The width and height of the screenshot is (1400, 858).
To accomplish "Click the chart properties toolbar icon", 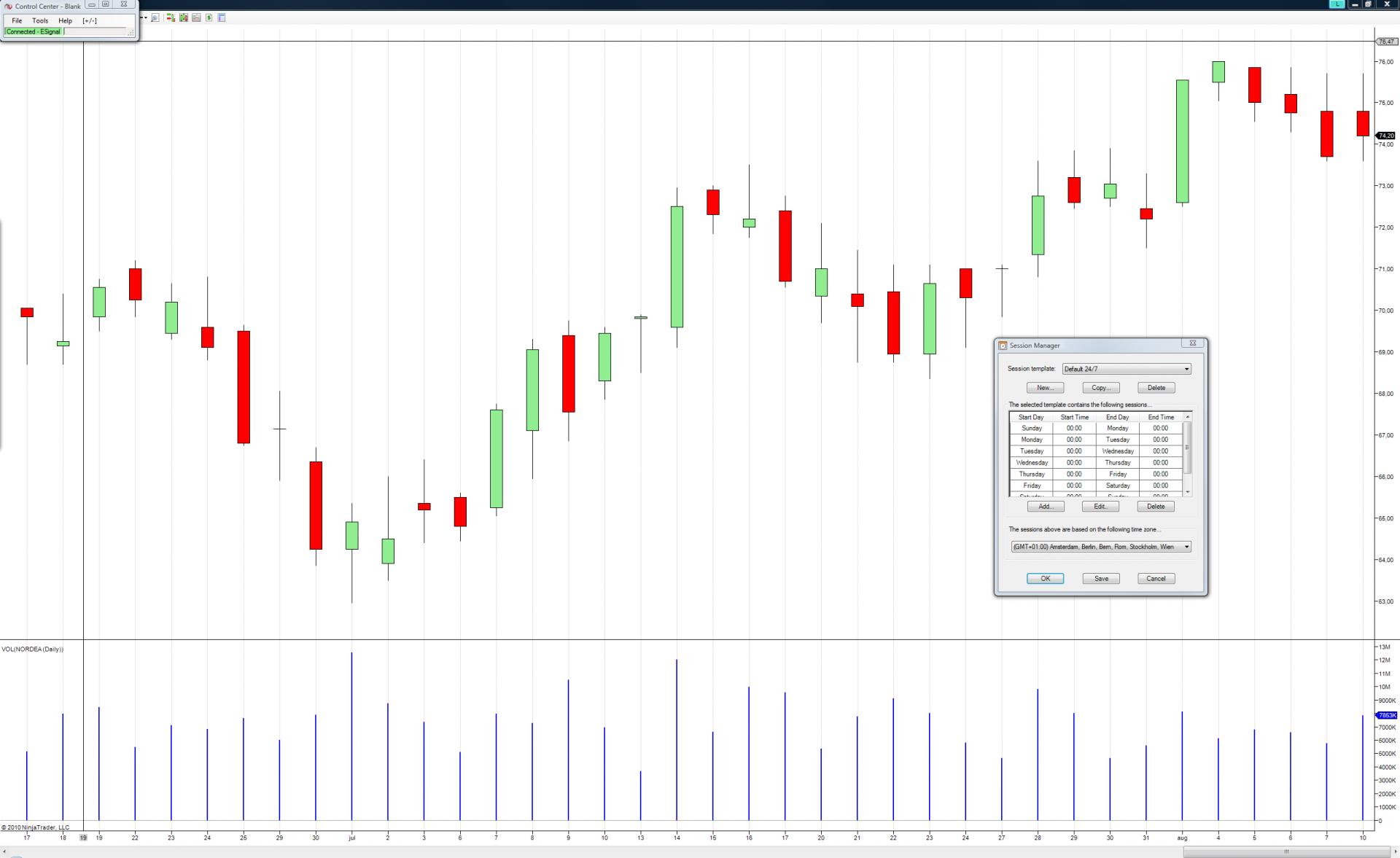I will (222, 17).
